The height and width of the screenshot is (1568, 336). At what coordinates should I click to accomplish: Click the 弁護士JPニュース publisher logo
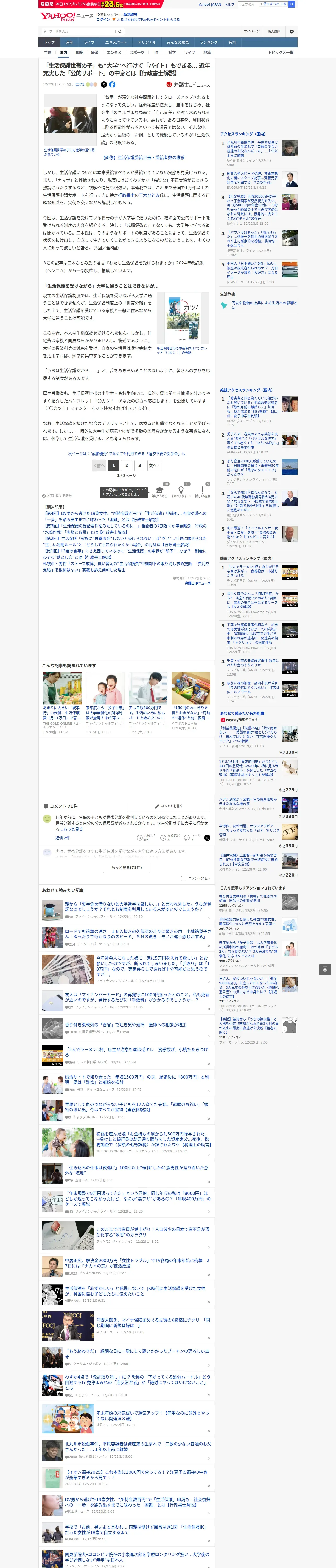(189, 85)
